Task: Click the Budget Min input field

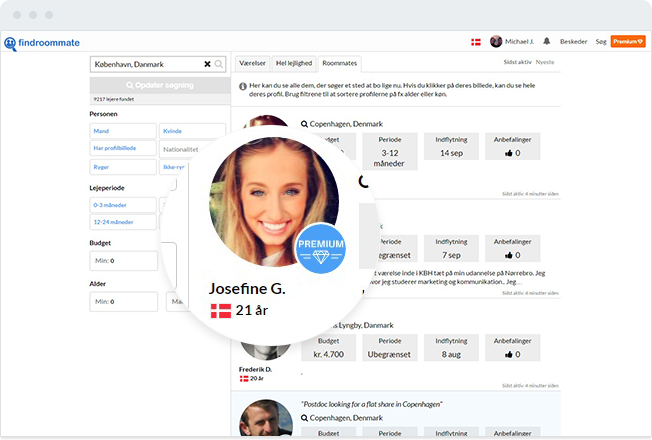Action: coord(122,261)
